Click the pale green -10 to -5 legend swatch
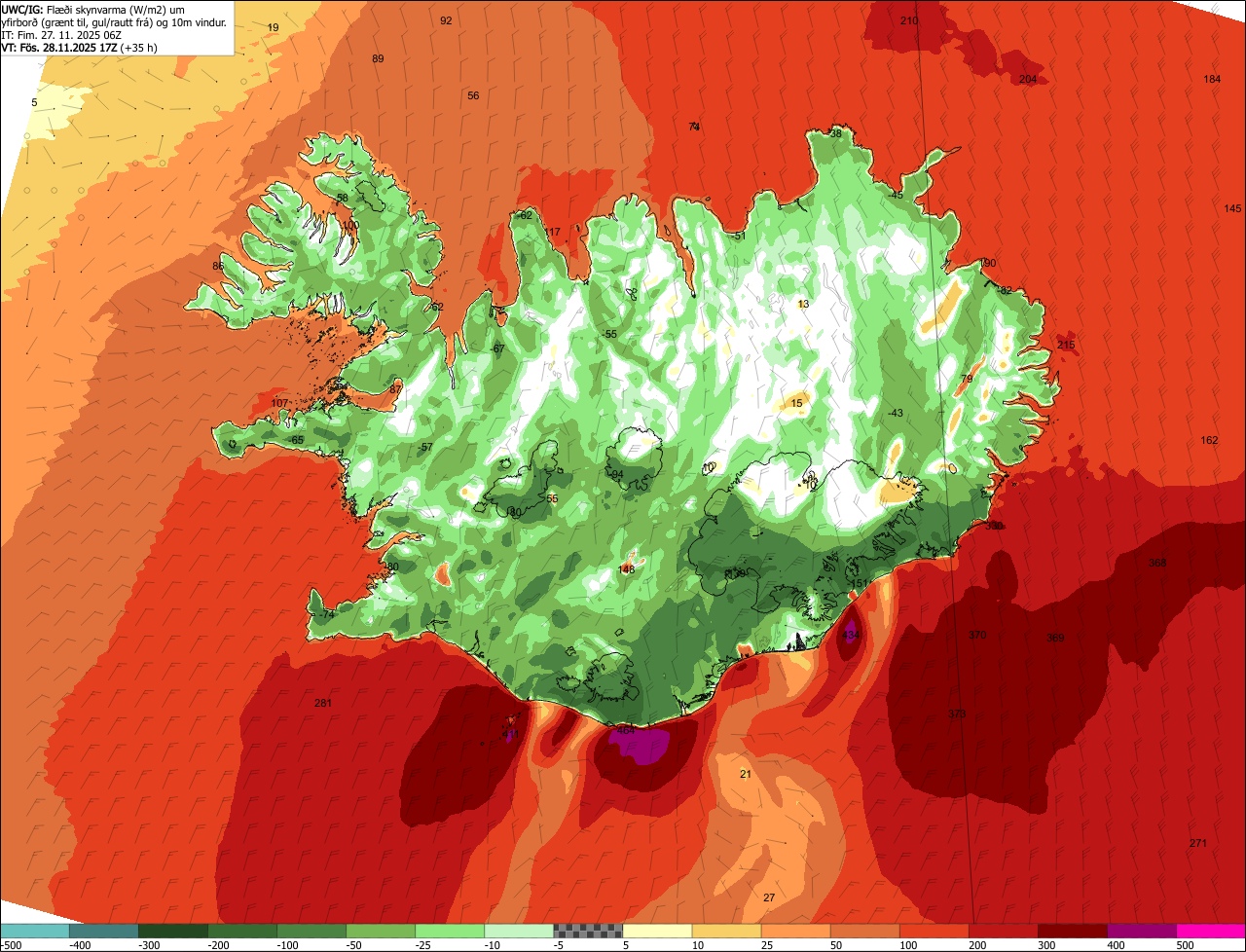The width and height of the screenshot is (1246, 952). click(x=518, y=931)
